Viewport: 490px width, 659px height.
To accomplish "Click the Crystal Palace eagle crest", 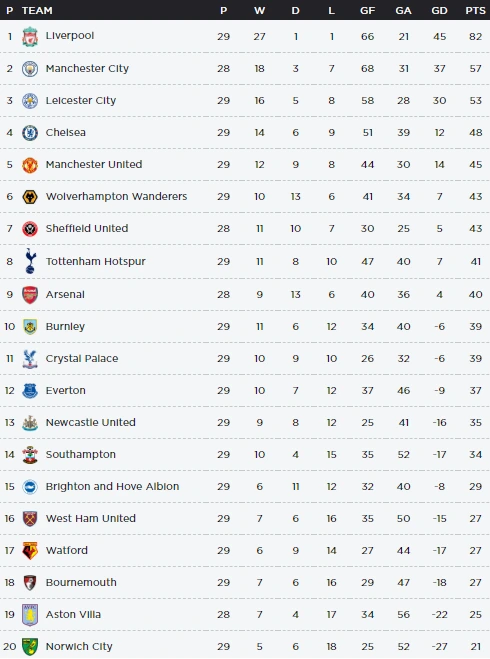I will point(30,359).
